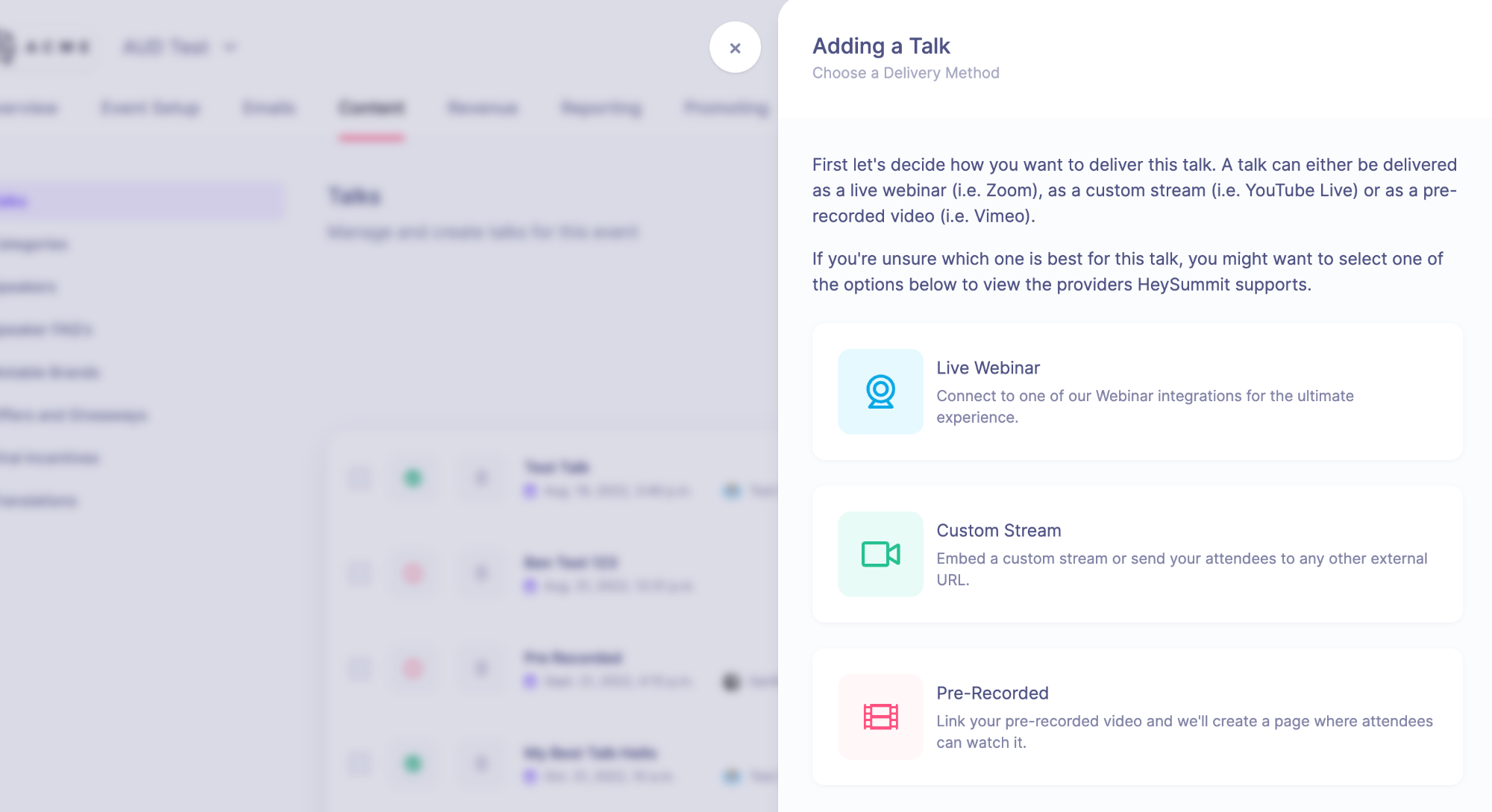
Task: Pick the Pre-Recorded delivery method card
Action: click(1137, 717)
